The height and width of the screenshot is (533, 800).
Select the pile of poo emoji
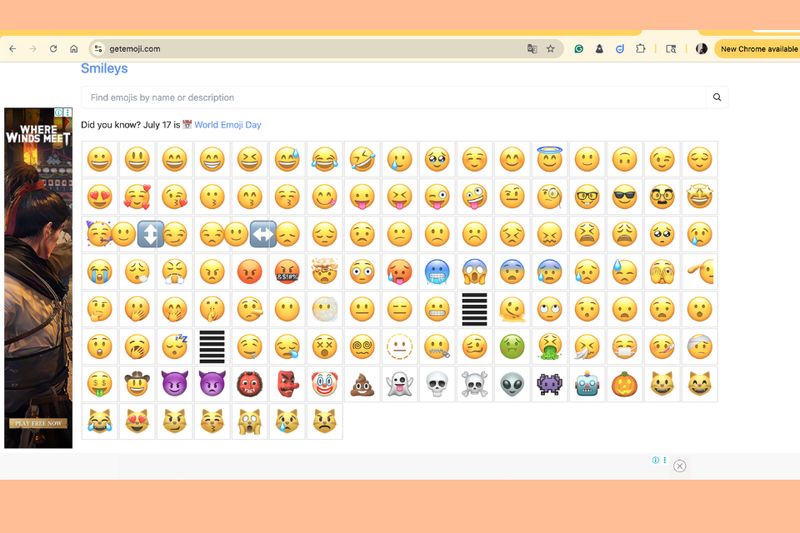(362, 384)
